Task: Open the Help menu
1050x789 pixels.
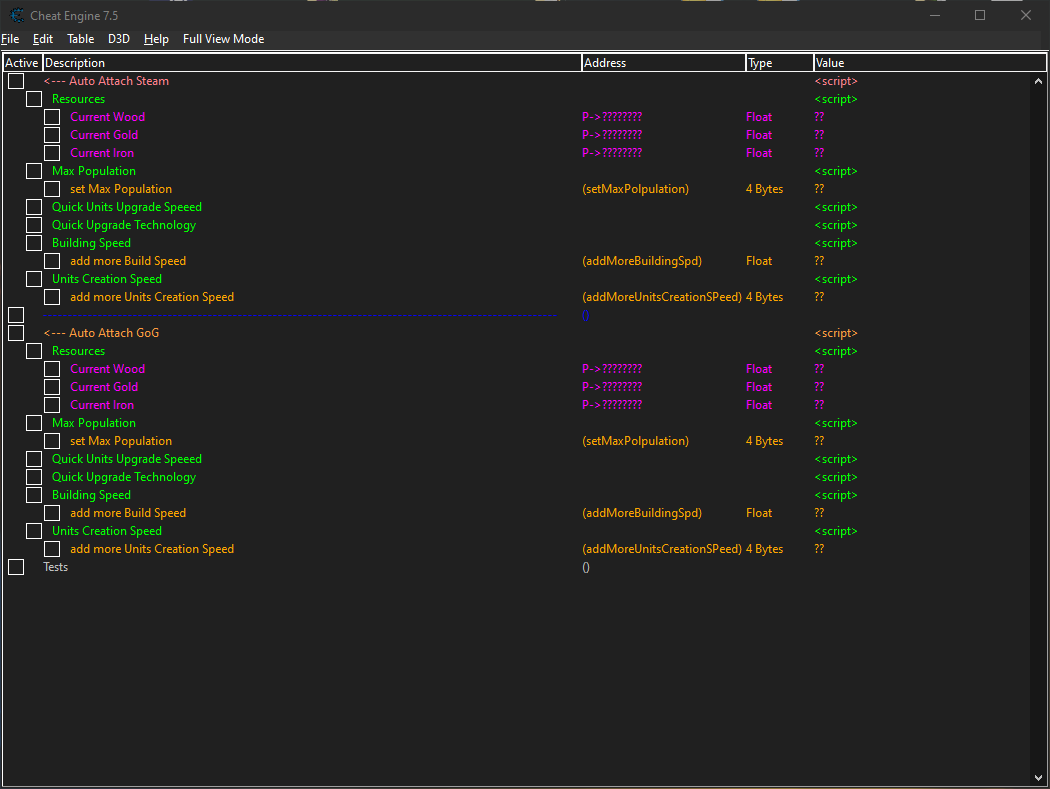Action: pyautogui.click(x=156, y=39)
